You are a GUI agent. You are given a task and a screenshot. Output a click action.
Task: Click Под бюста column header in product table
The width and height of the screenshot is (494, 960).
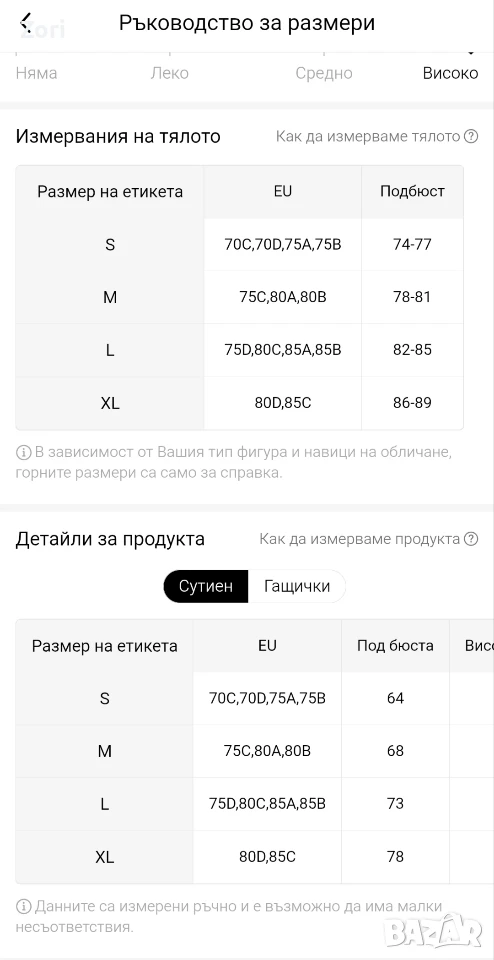coord(395,645)
